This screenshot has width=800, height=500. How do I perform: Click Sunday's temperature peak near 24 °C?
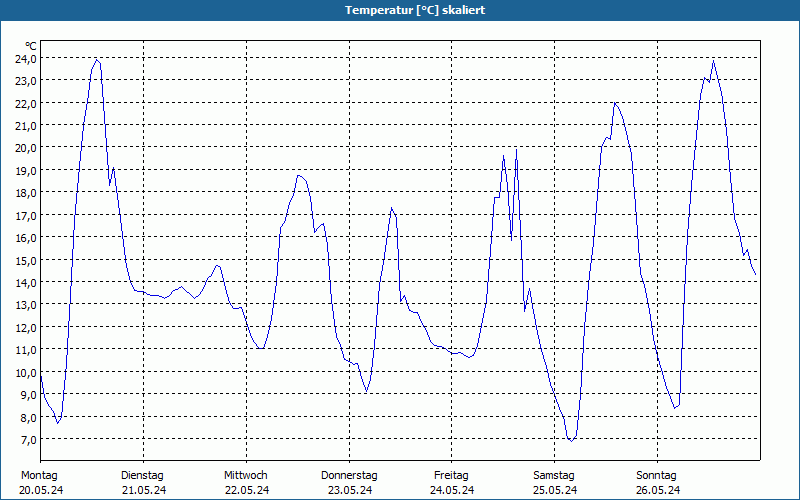pyautogui.click(x=713, y=61)
